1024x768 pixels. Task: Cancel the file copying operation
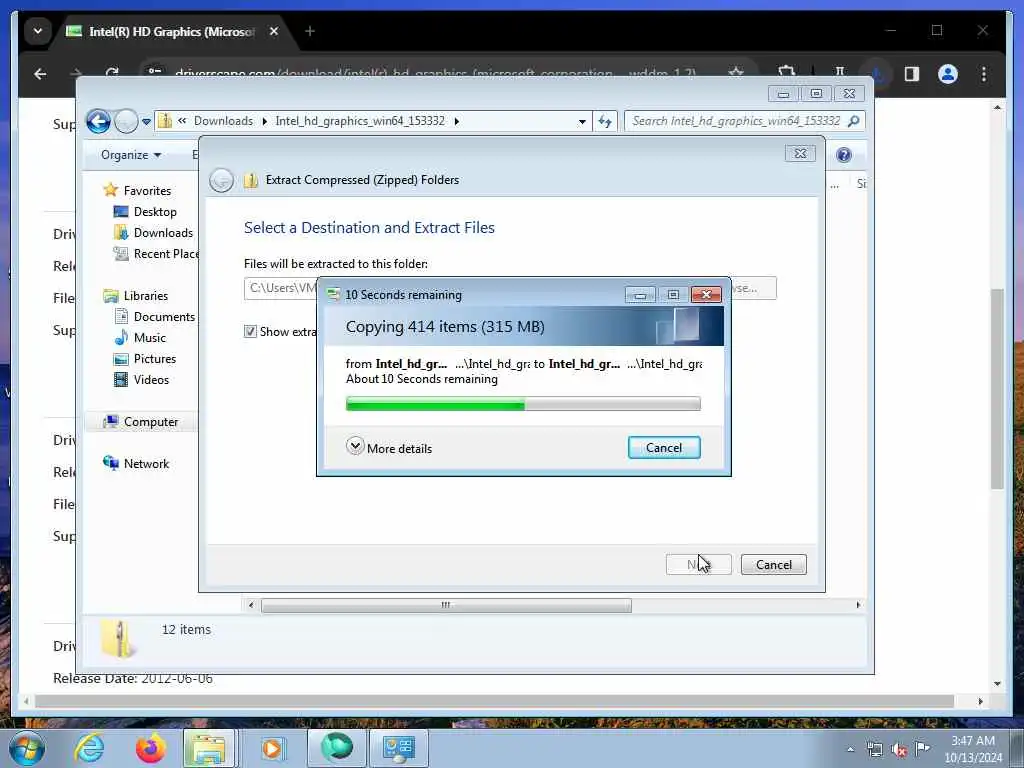664,448
